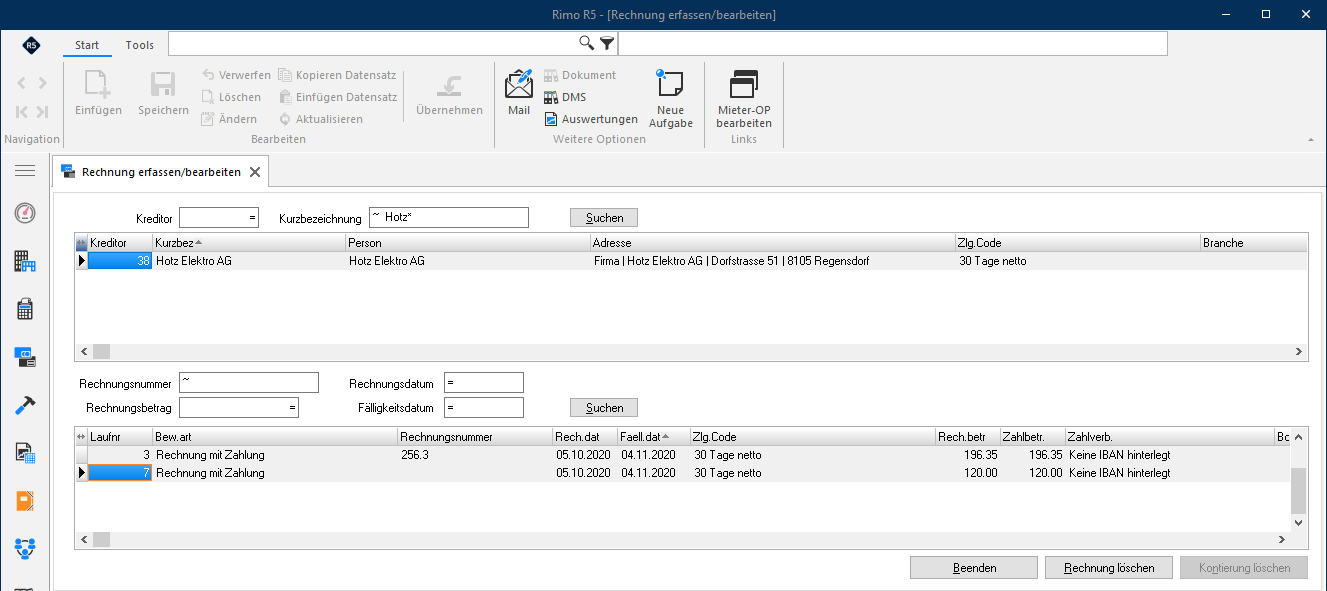This screenshot has height=591, width=1327.
Task: Open the orange document sidebar icon
Action: coord(25,501)
